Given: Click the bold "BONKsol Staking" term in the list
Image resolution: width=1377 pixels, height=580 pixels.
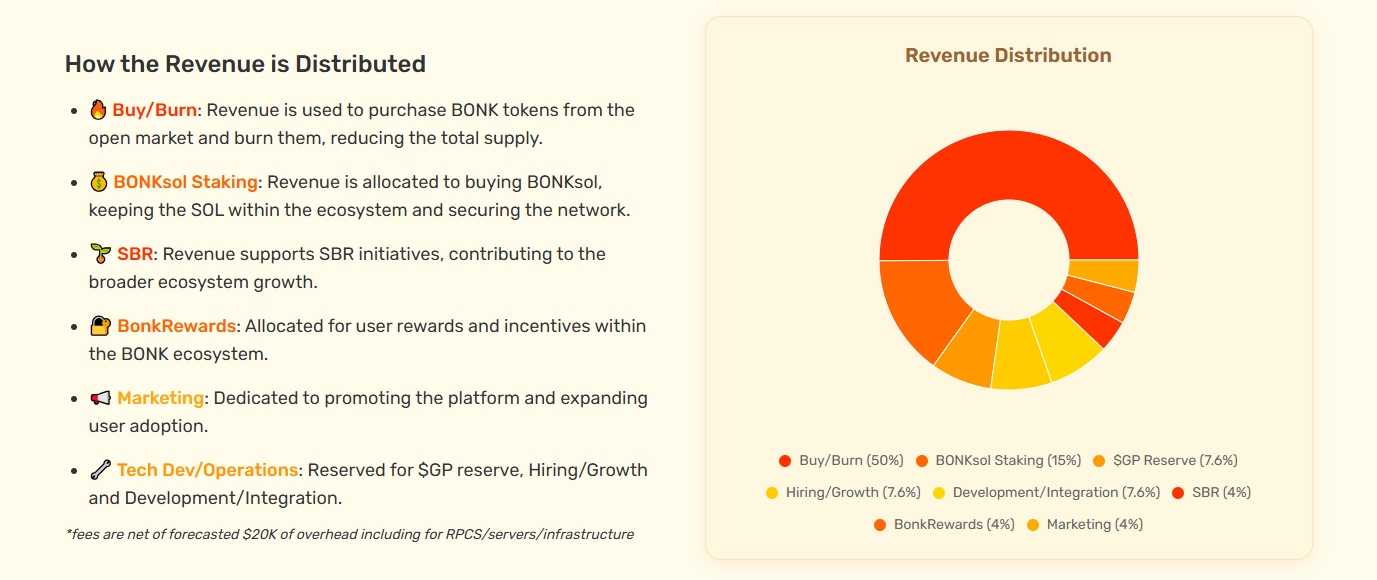Looking at the screenshot, I should (186, 182).
